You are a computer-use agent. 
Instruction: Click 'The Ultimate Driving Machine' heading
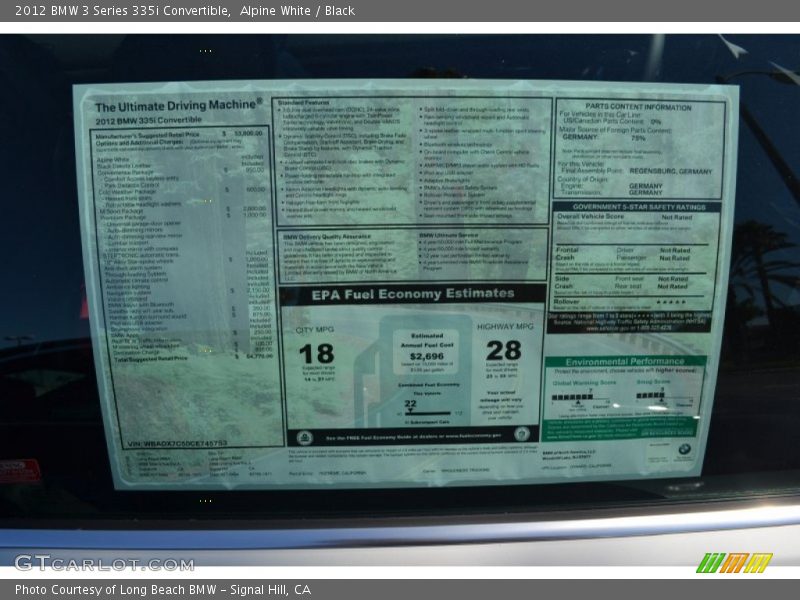click(179, 106)
